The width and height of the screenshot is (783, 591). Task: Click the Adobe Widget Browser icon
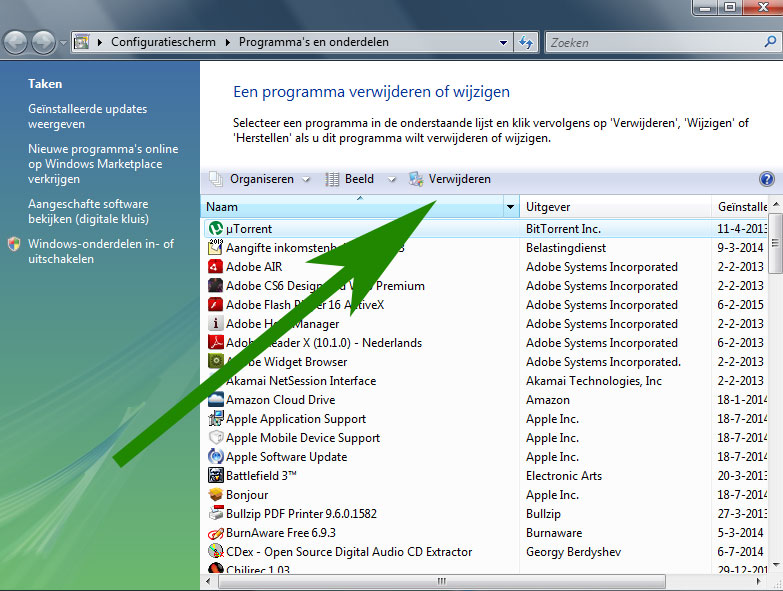(x=215, y=361)
